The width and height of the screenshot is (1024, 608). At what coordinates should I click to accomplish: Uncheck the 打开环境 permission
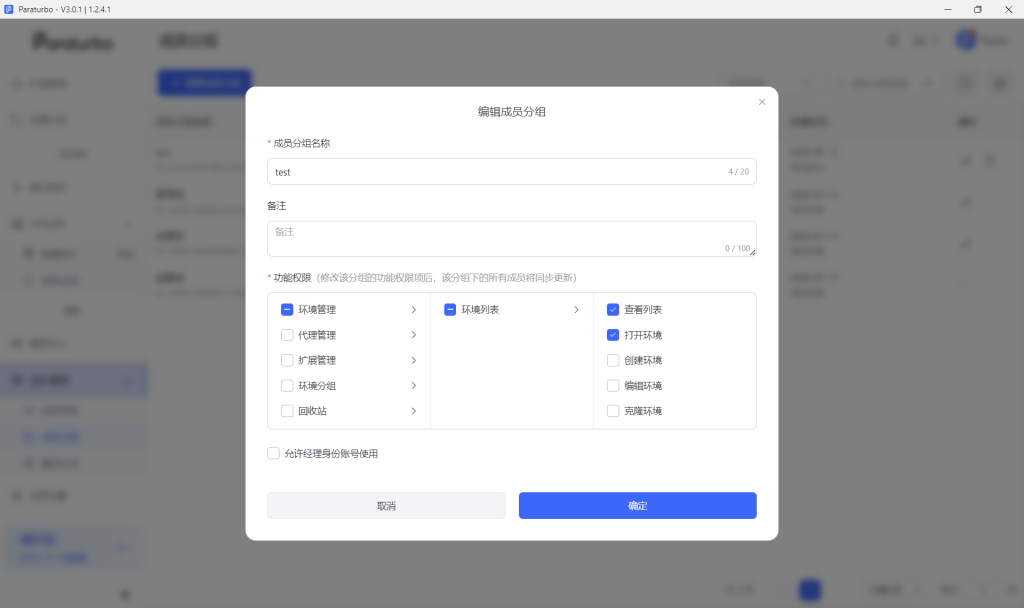[613, 335]
